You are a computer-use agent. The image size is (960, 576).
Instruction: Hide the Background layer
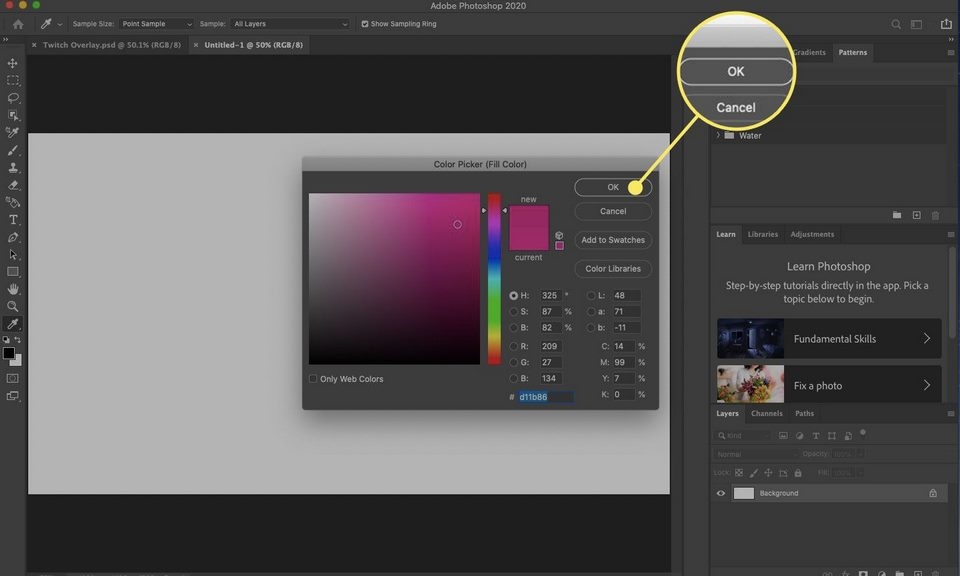click(721, 493)
